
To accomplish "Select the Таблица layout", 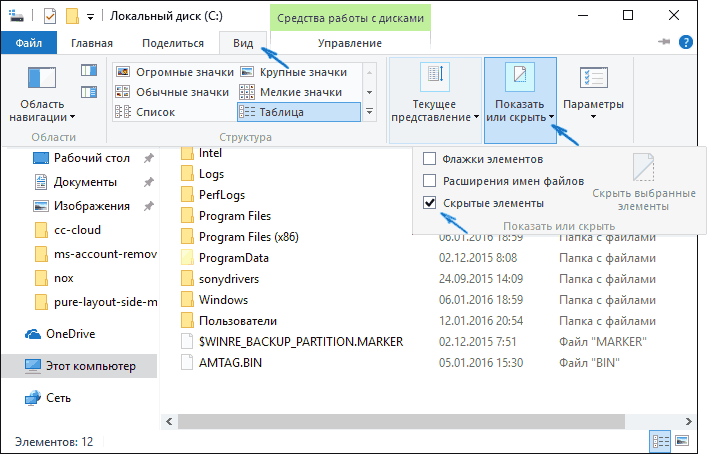I will (x=299, y=112).
